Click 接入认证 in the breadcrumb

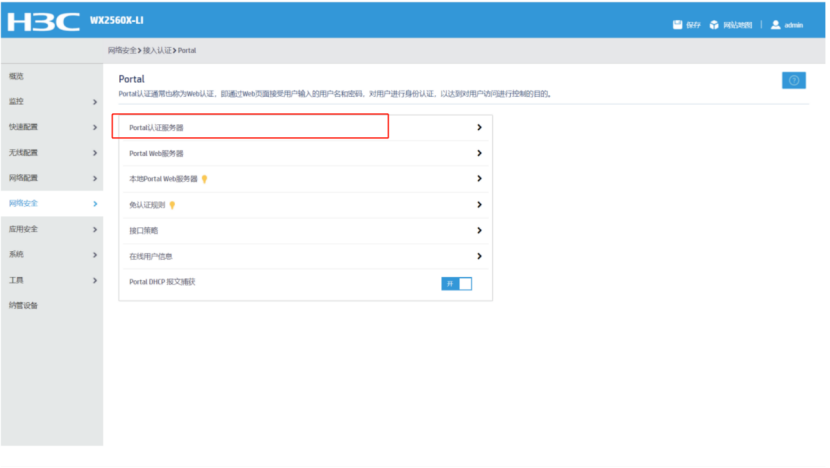coord(158,50)
